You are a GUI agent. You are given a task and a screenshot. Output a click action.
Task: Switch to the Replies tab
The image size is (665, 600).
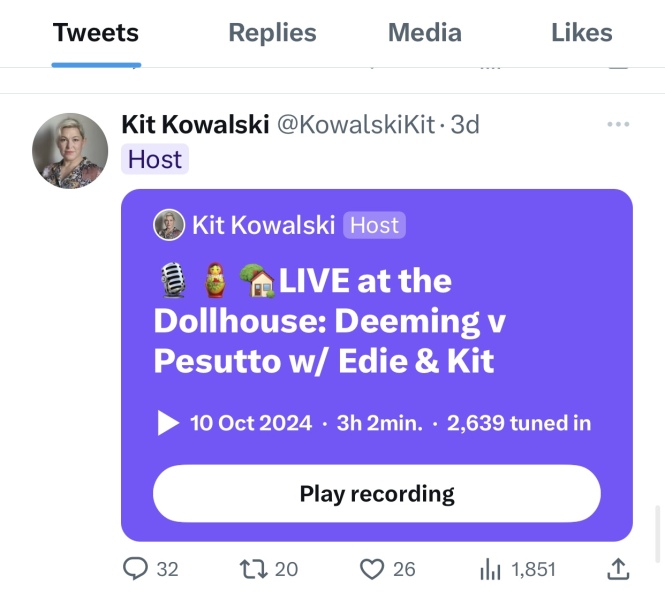272,33
